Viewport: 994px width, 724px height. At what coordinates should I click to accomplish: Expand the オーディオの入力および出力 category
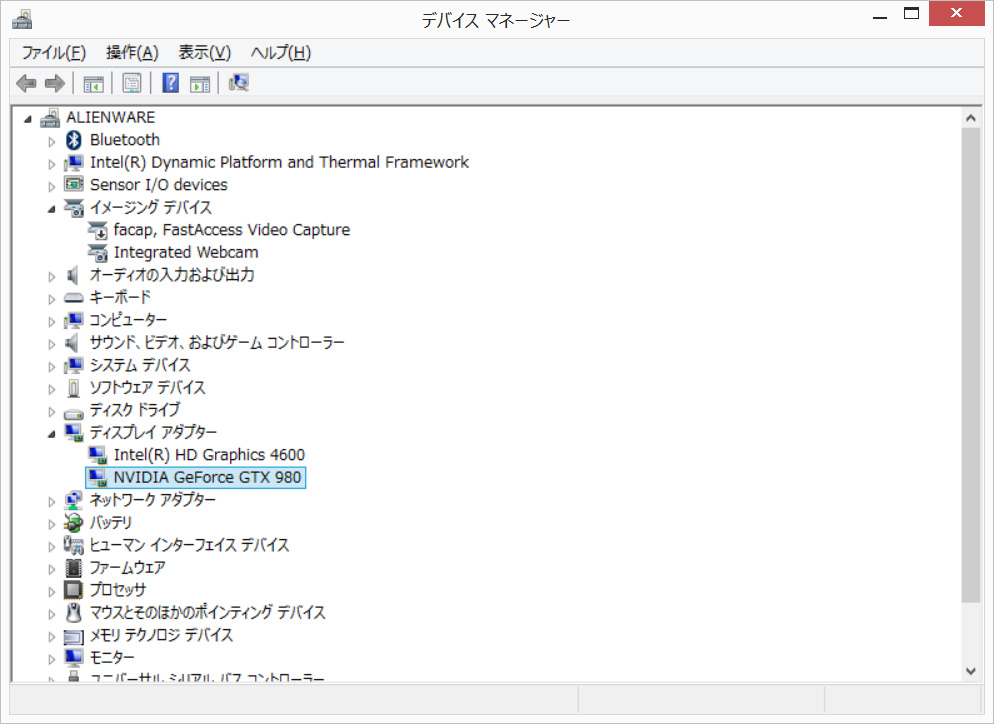pos(52,276)
